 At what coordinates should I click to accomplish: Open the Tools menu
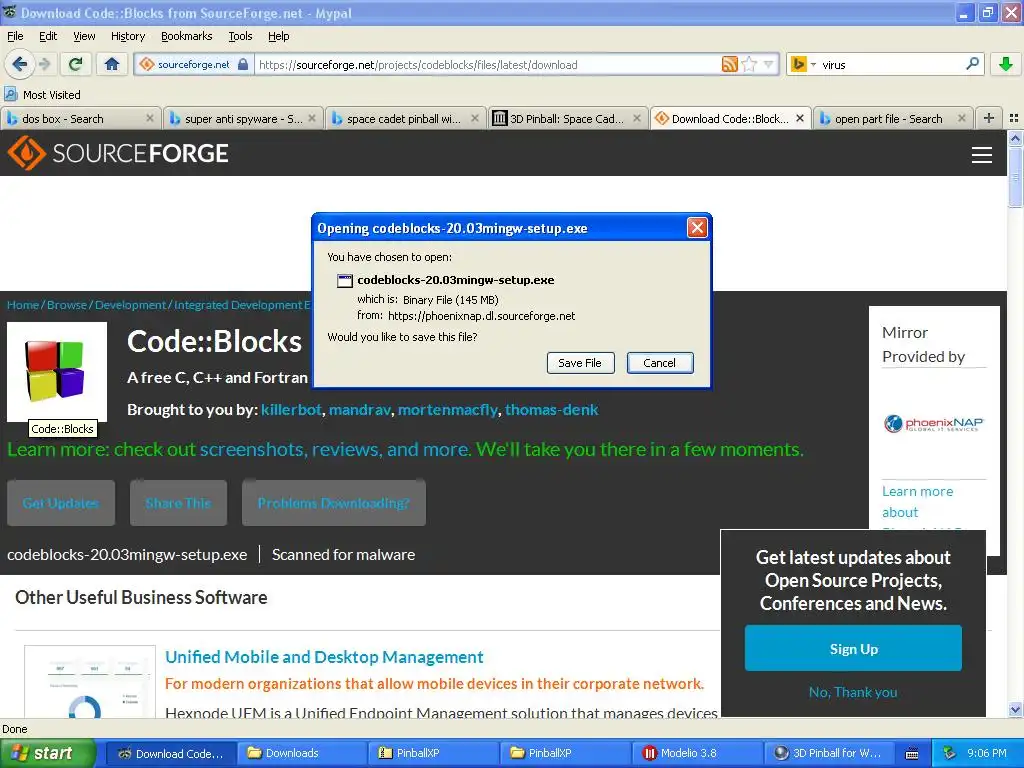240,36
